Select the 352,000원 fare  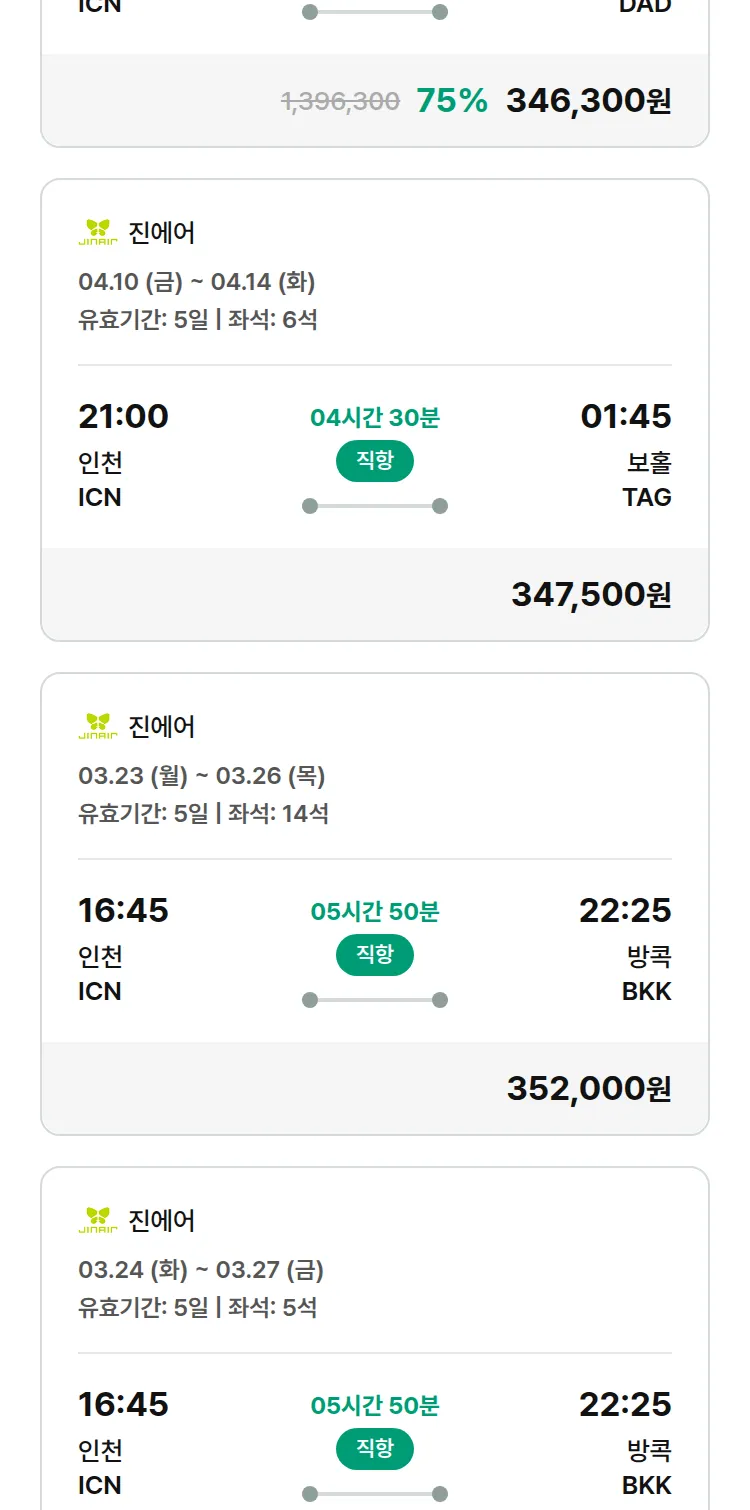tap(589, 1088)
